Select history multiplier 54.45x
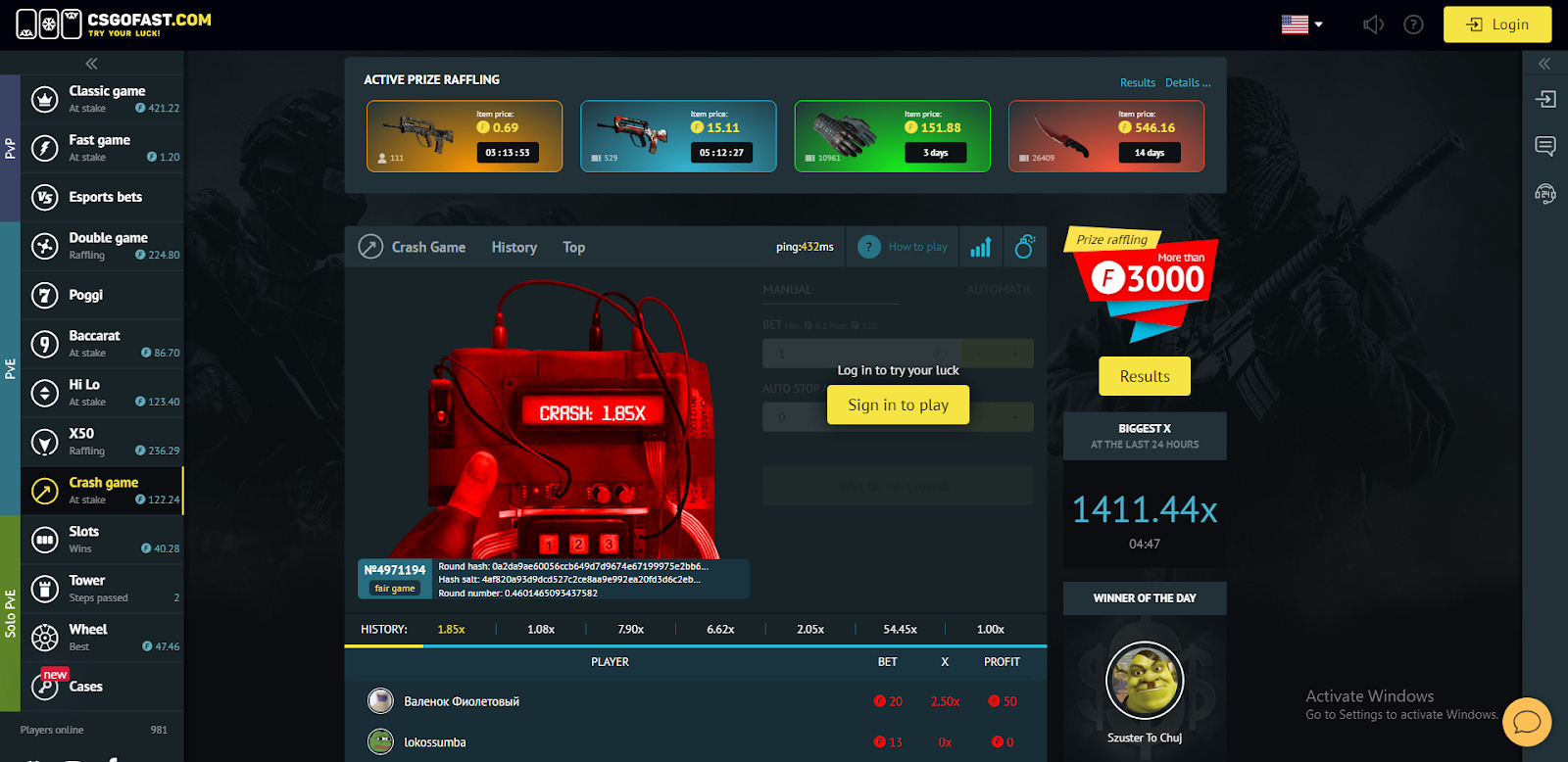Screen dimensions: 1568x762 [900, 630]
